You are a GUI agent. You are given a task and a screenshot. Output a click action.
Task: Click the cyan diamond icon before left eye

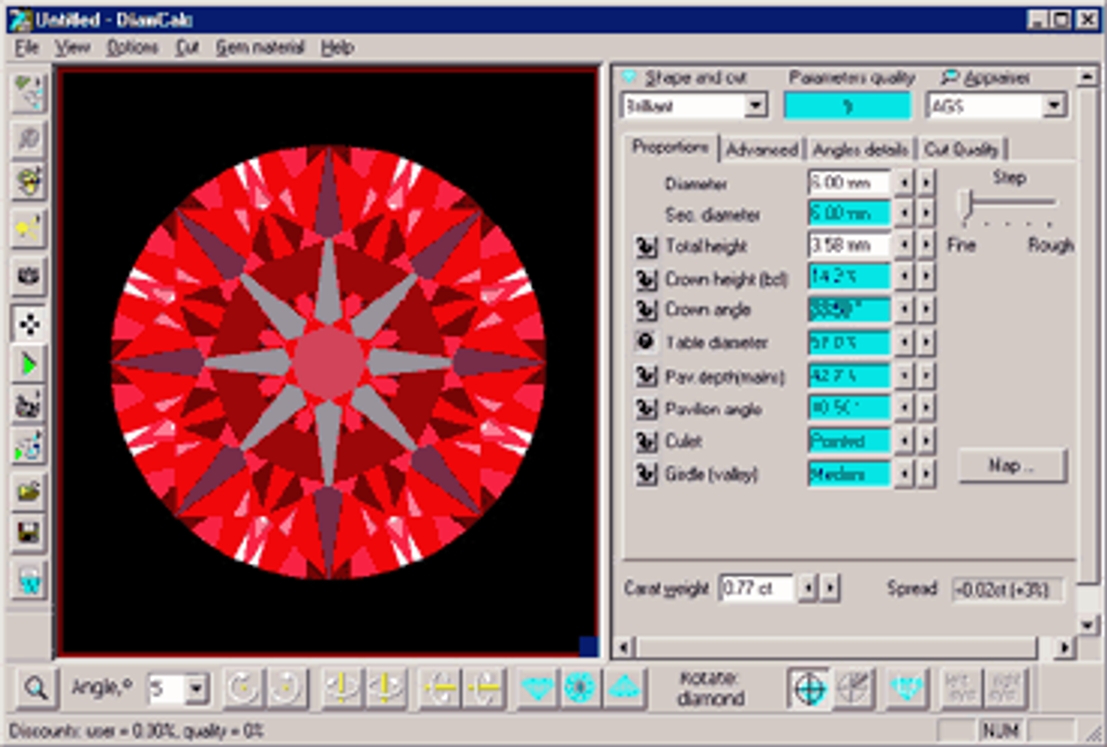906,688
